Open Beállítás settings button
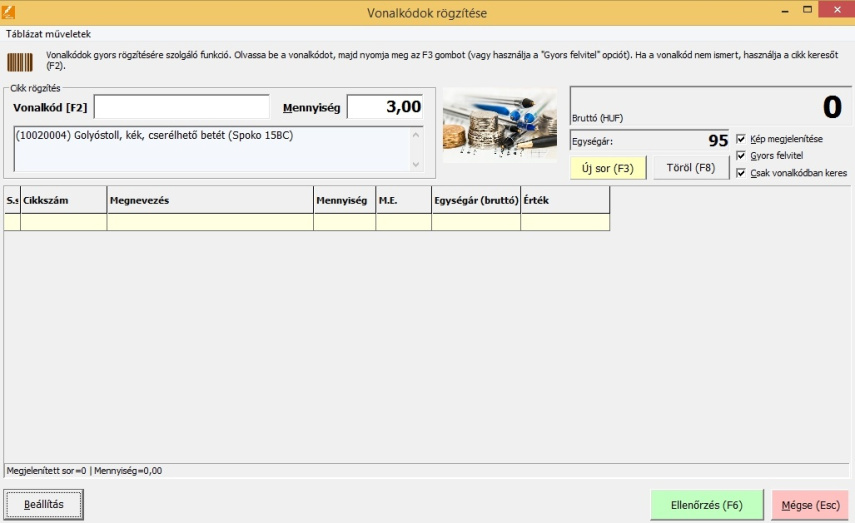This screenshot has height=523, width=855. point(44,505)
